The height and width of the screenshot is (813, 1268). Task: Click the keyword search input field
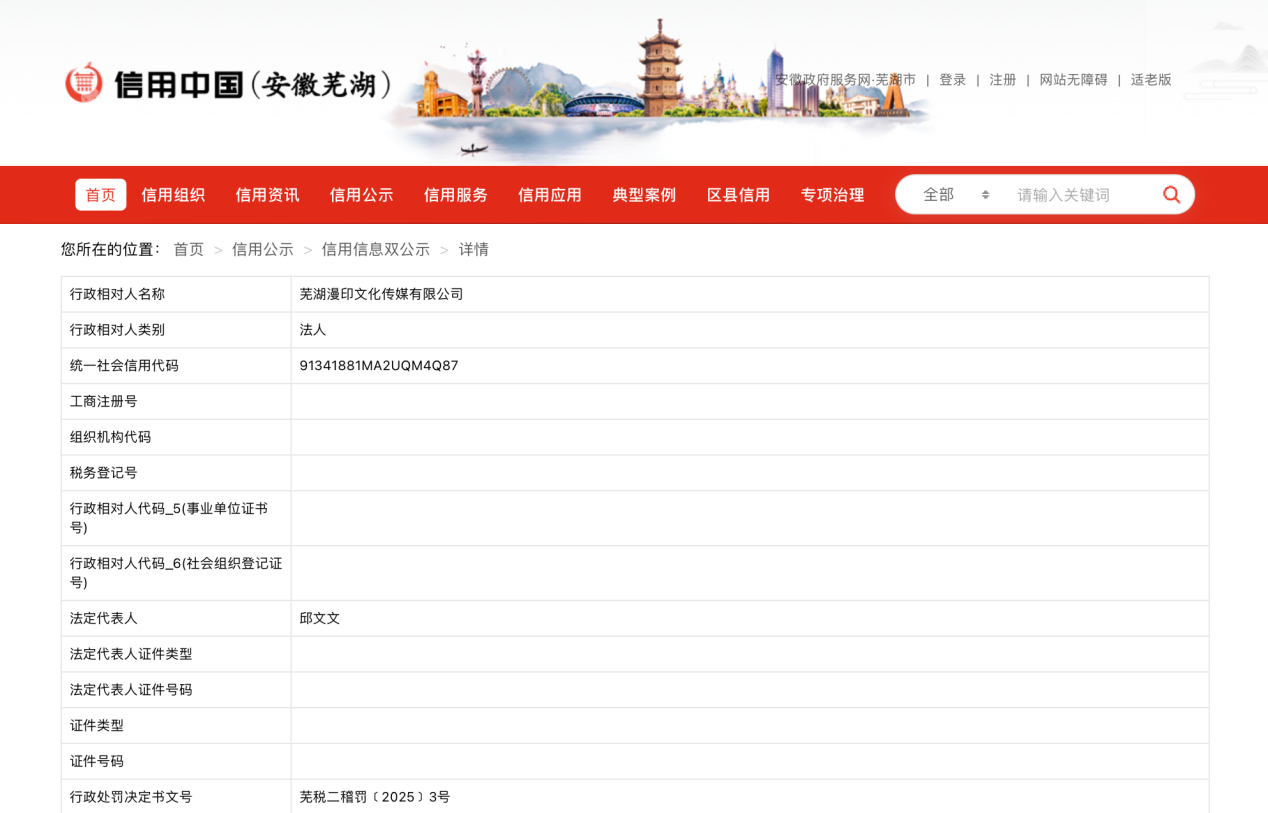click(1080, 195)
